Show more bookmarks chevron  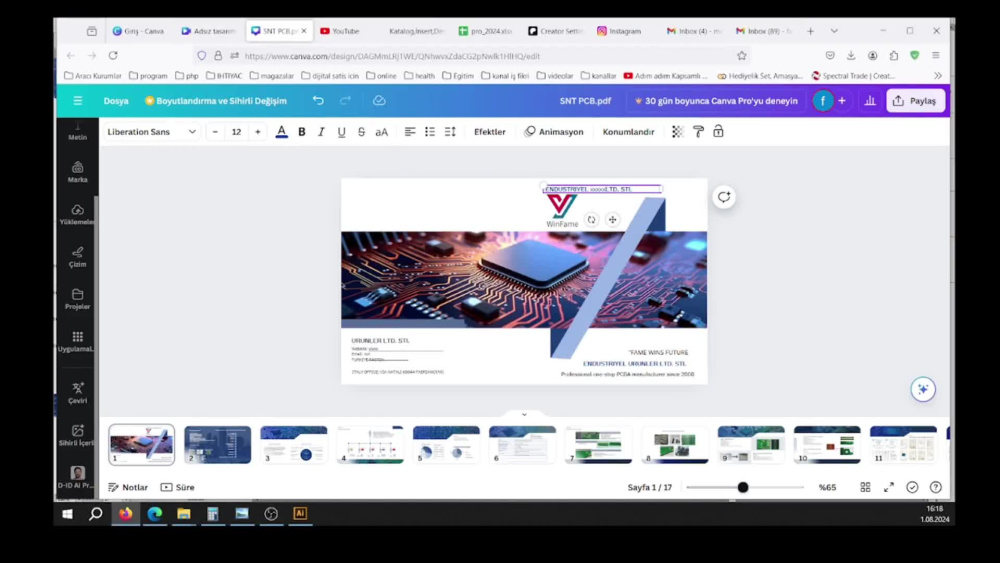click(x=938, y=75)
